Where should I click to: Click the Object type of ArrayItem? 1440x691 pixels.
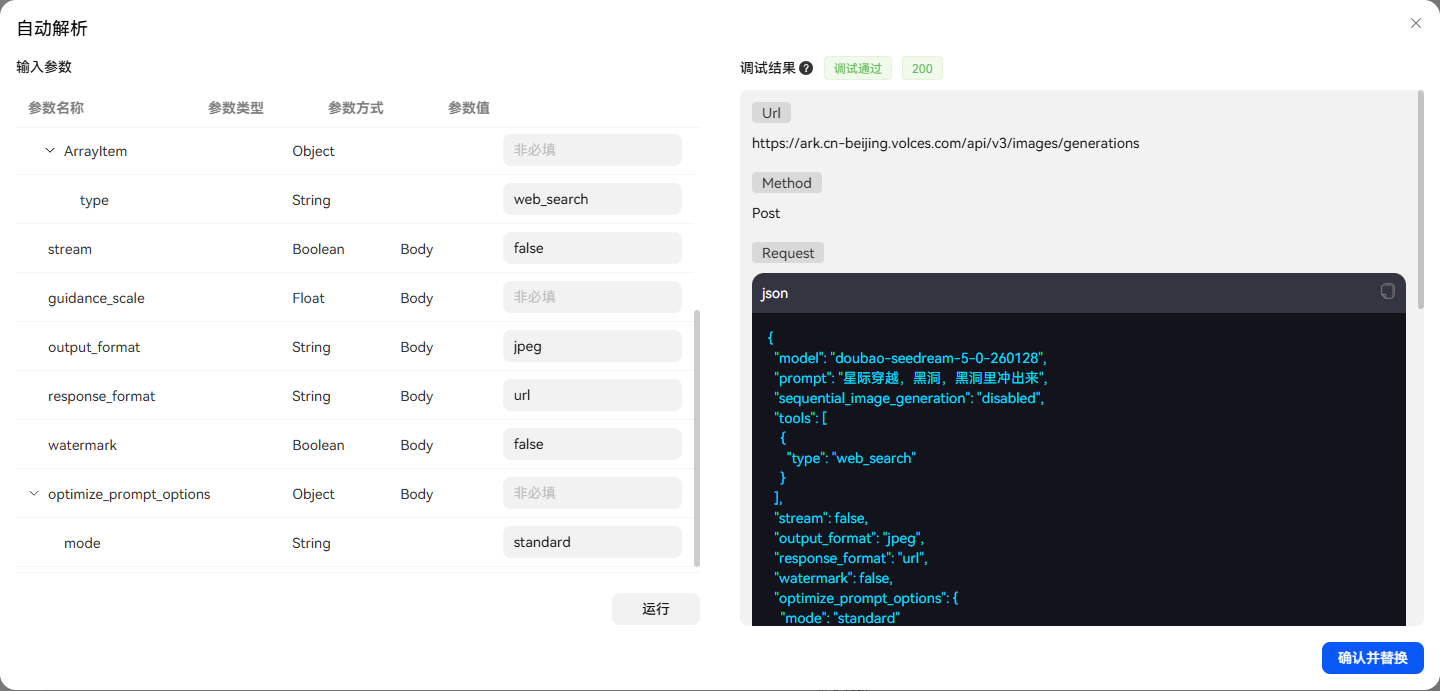click(x=313, y=151)
